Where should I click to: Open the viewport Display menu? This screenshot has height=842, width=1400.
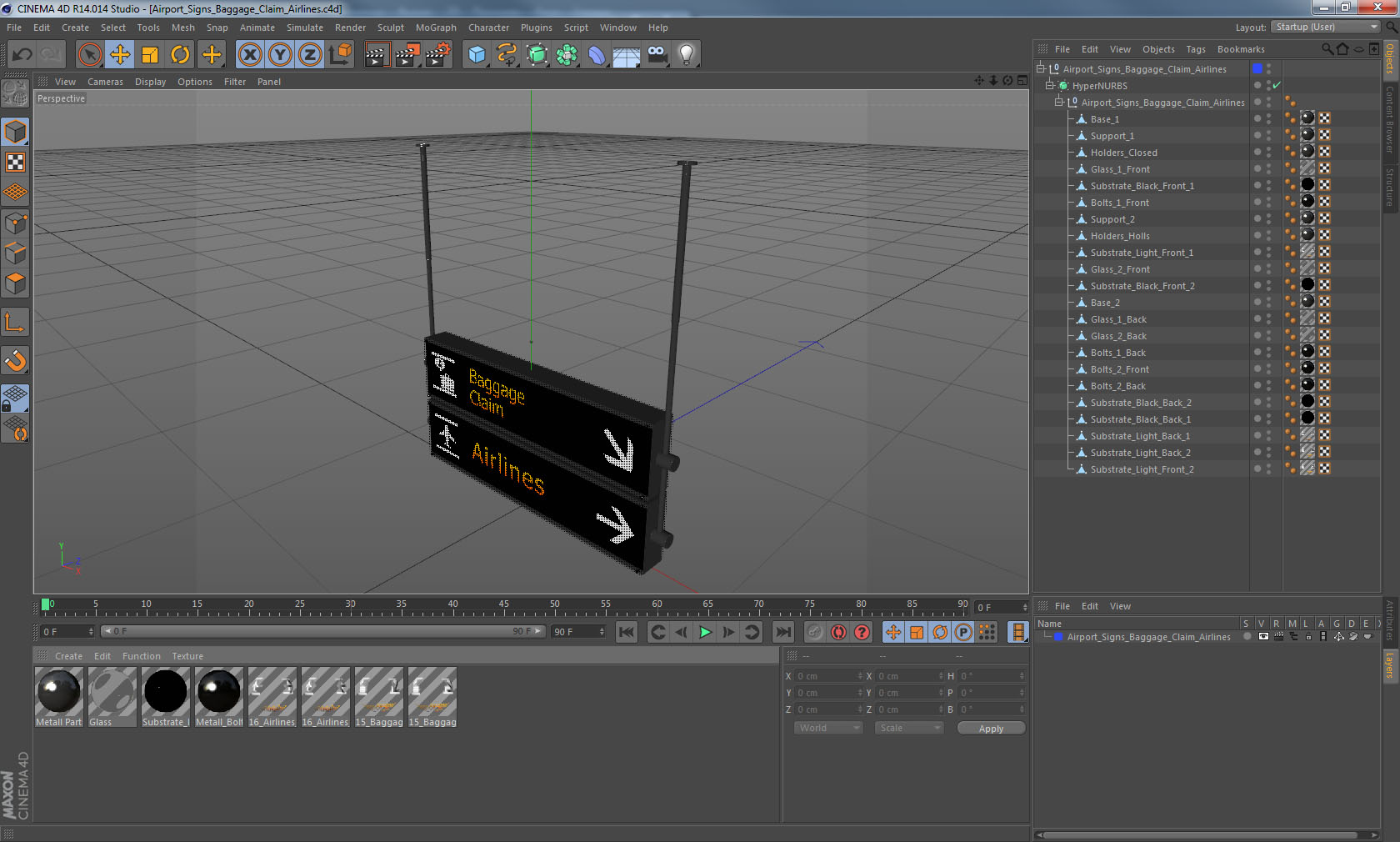click(150, 82)
